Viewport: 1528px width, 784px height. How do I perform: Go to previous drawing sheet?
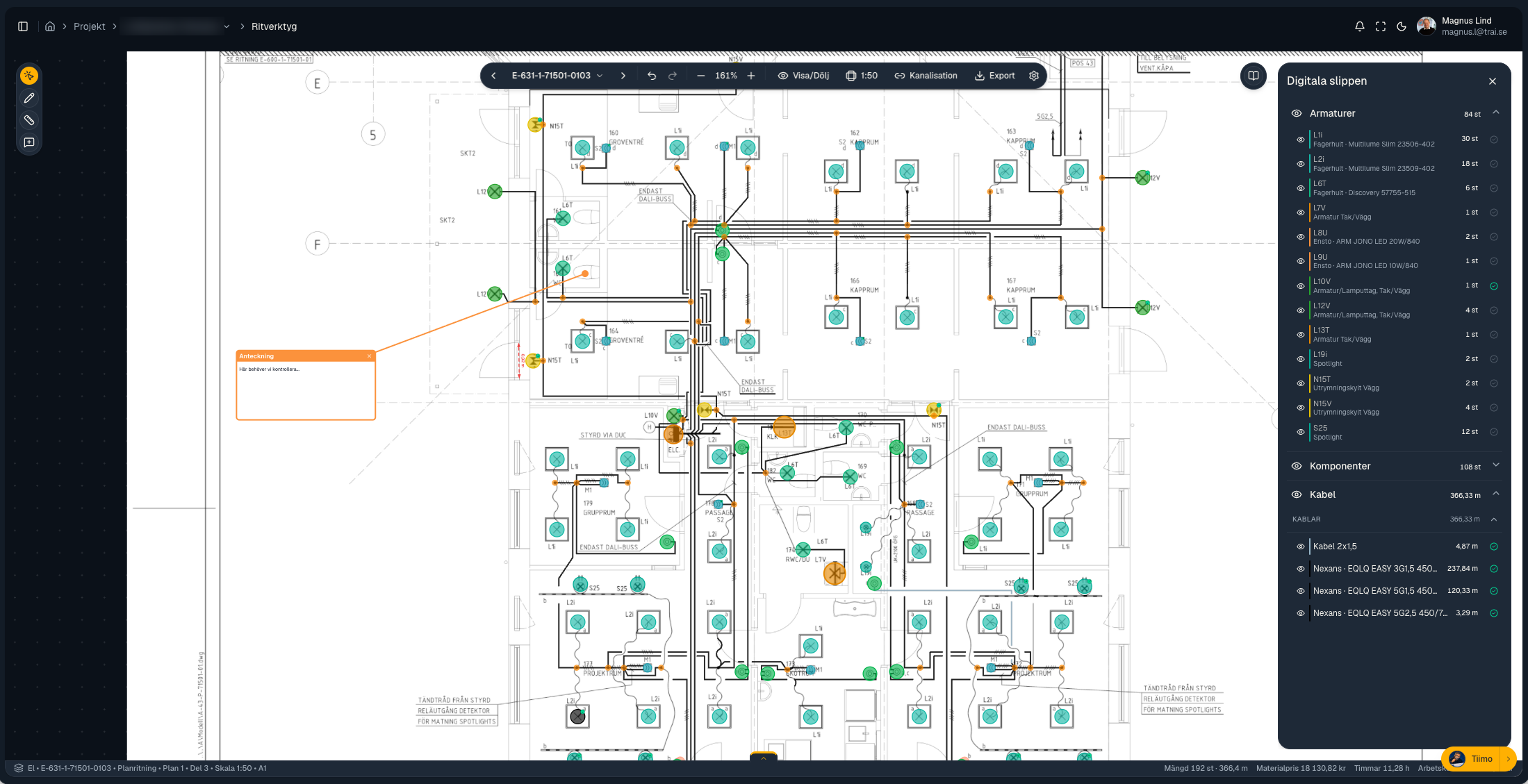pos(493,76)
